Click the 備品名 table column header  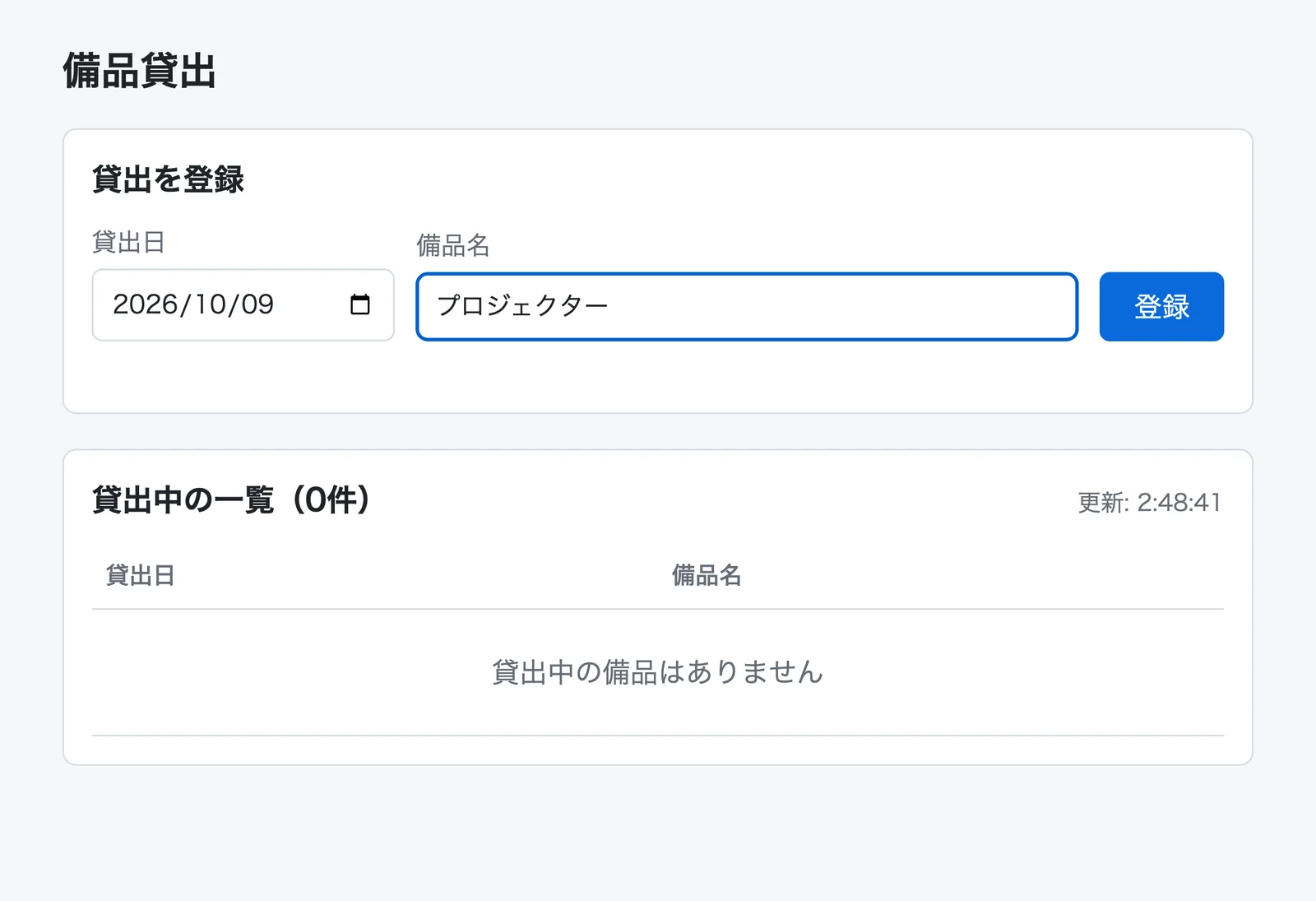click(707, 575)
